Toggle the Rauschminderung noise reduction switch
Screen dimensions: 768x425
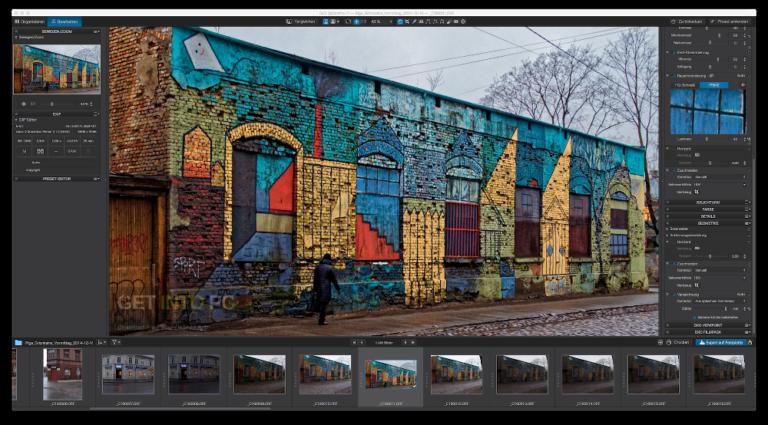click(712, 75)
